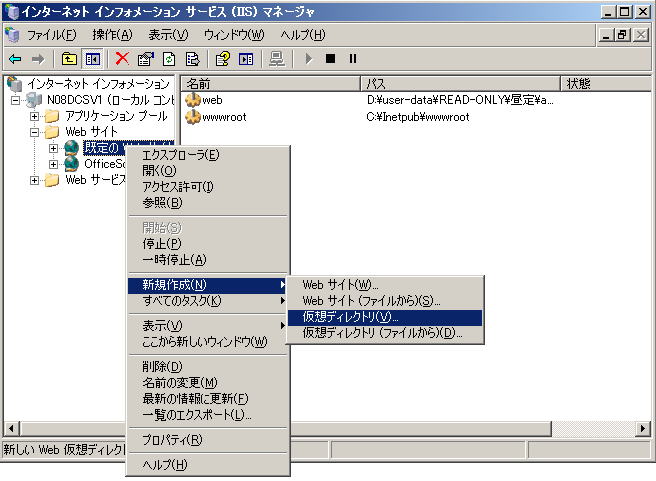656x481 pixels.
Task: Click the Pause item icon
Action: point(353,59)
